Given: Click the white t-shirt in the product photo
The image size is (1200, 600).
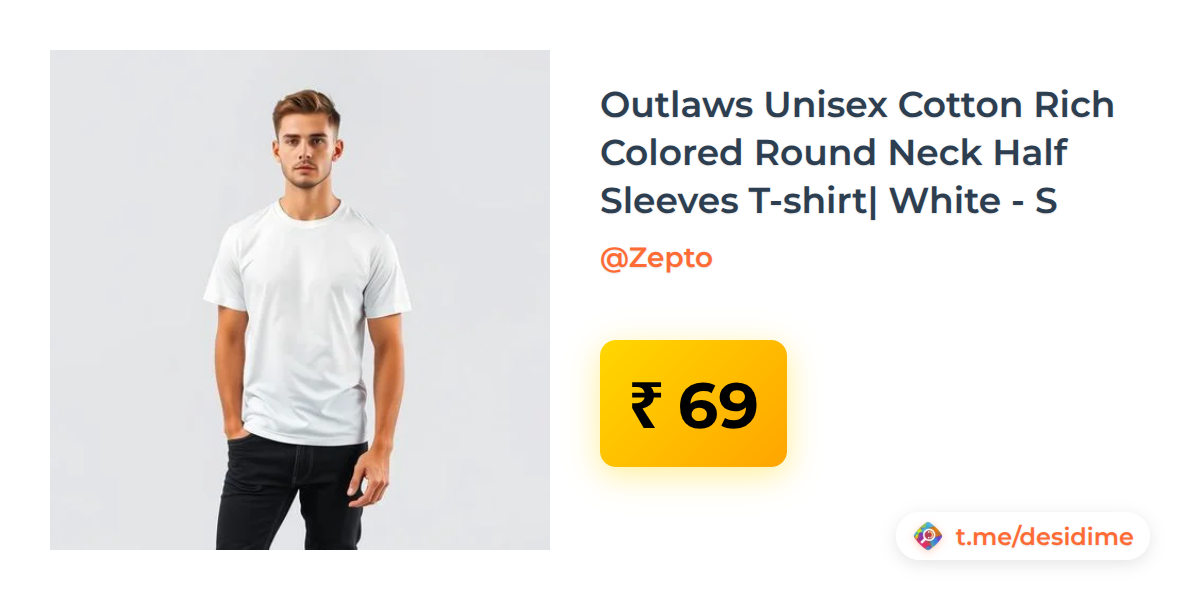Looking at the screenshot, I should coord(305,320).
